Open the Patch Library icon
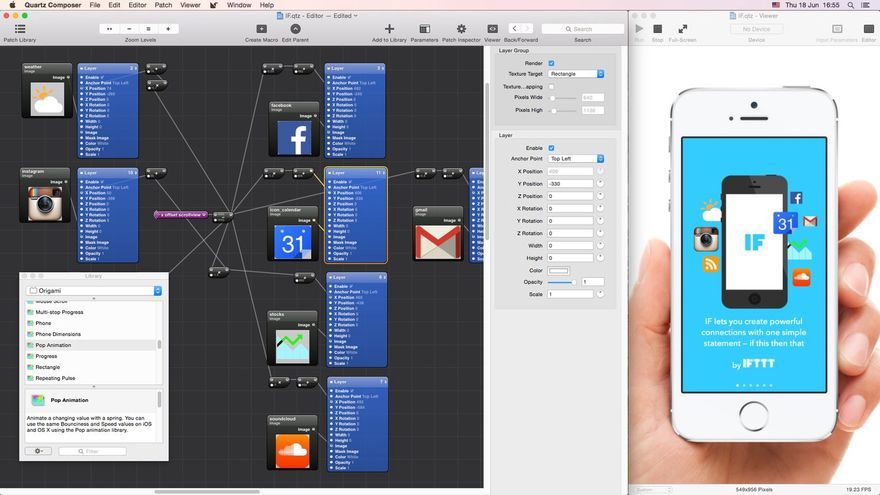Screen dimensions: 880x495 pyautogui.click(x=20, y=29)
